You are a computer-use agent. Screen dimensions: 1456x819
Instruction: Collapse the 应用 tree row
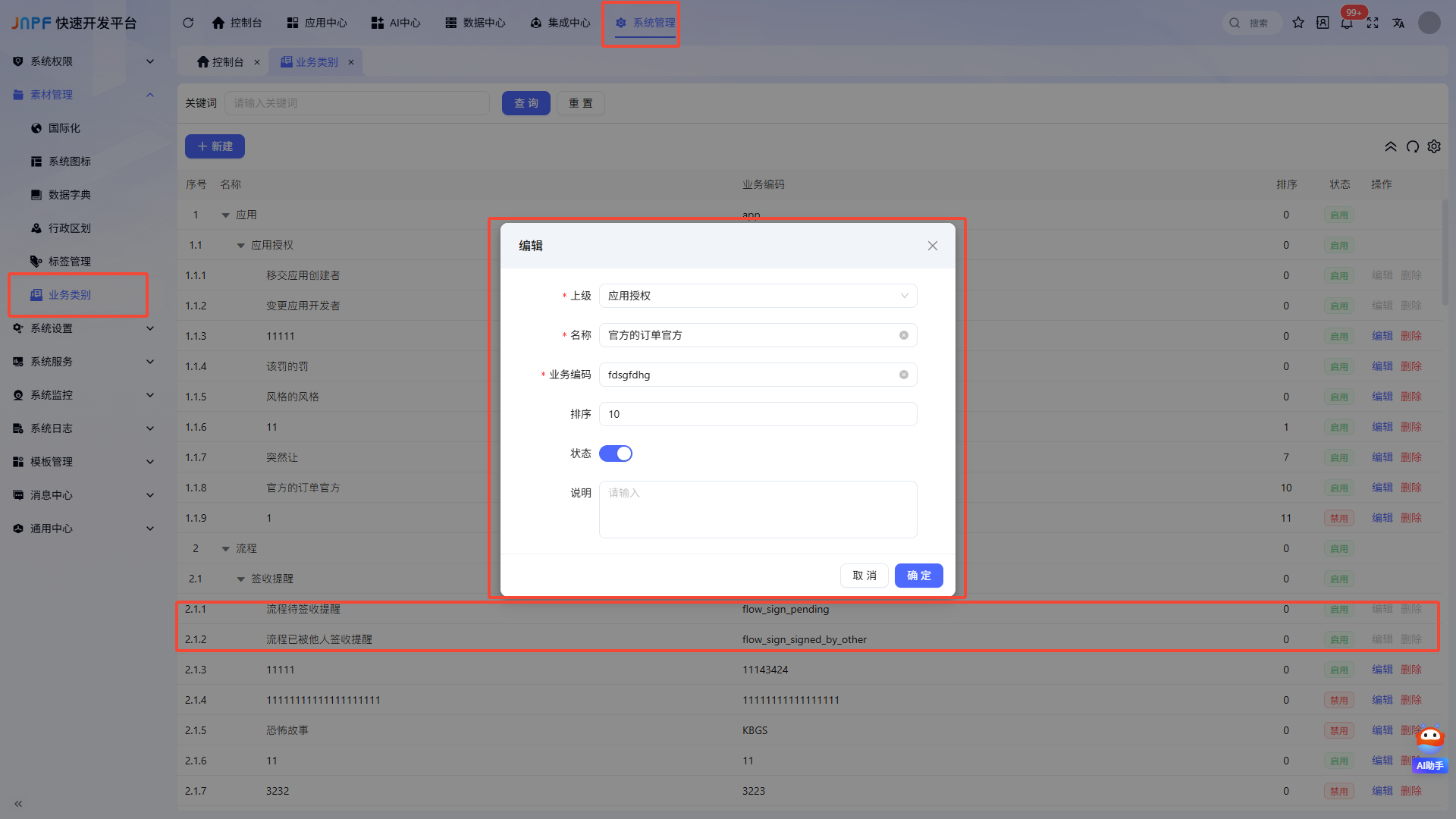coord(225,215)
